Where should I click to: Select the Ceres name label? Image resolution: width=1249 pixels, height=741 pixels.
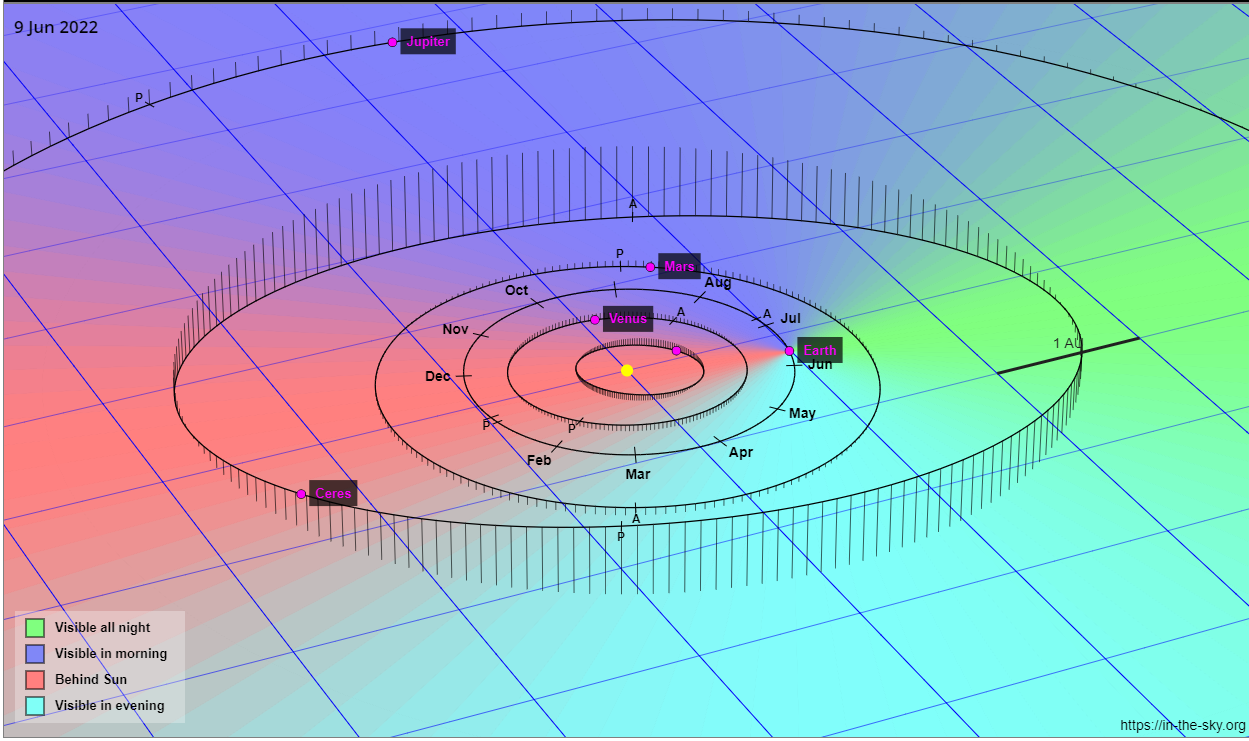click(333, 493)
